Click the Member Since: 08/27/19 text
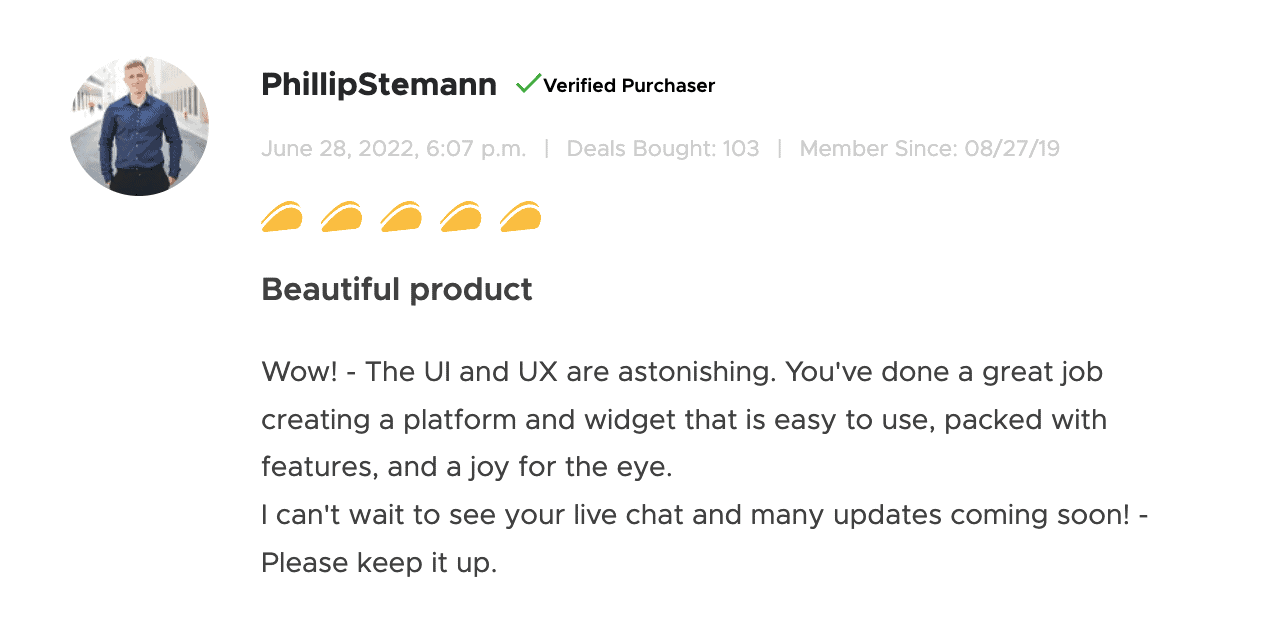1278x618 pixels. coord(929,149)
